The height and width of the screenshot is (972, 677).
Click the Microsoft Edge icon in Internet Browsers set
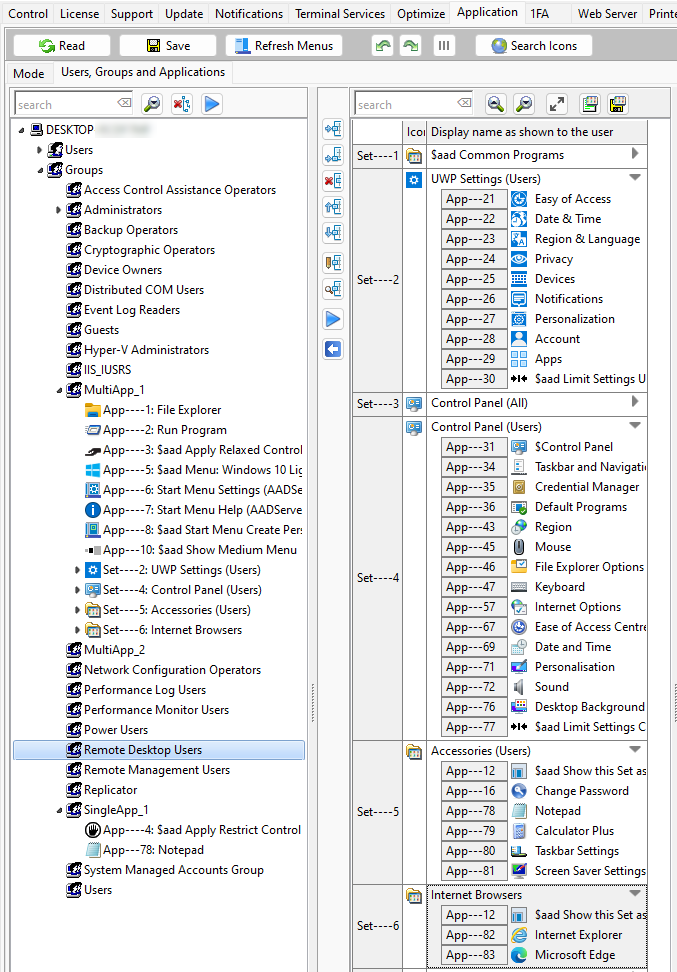(518, 955)
